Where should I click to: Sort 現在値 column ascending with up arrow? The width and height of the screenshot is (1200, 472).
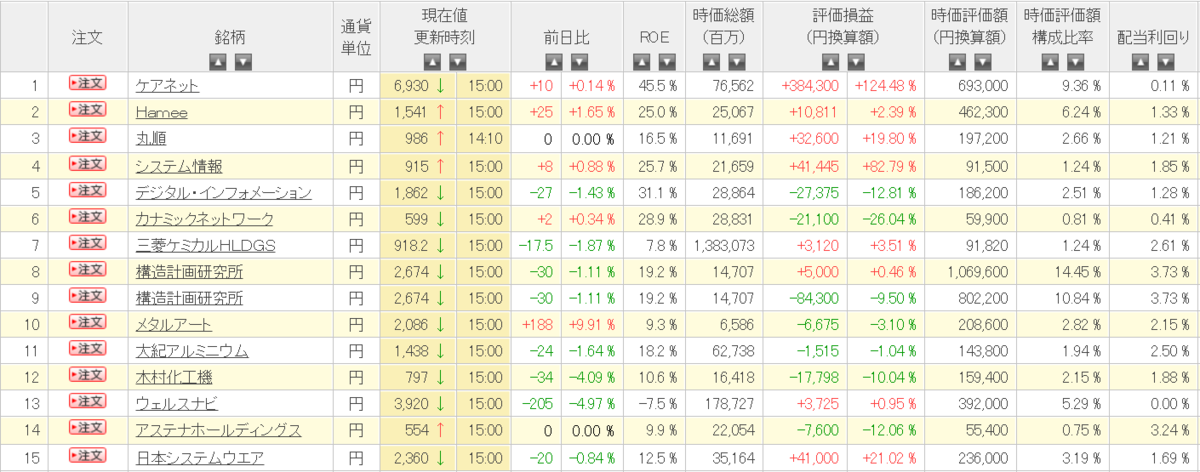(x=432, y=62)
